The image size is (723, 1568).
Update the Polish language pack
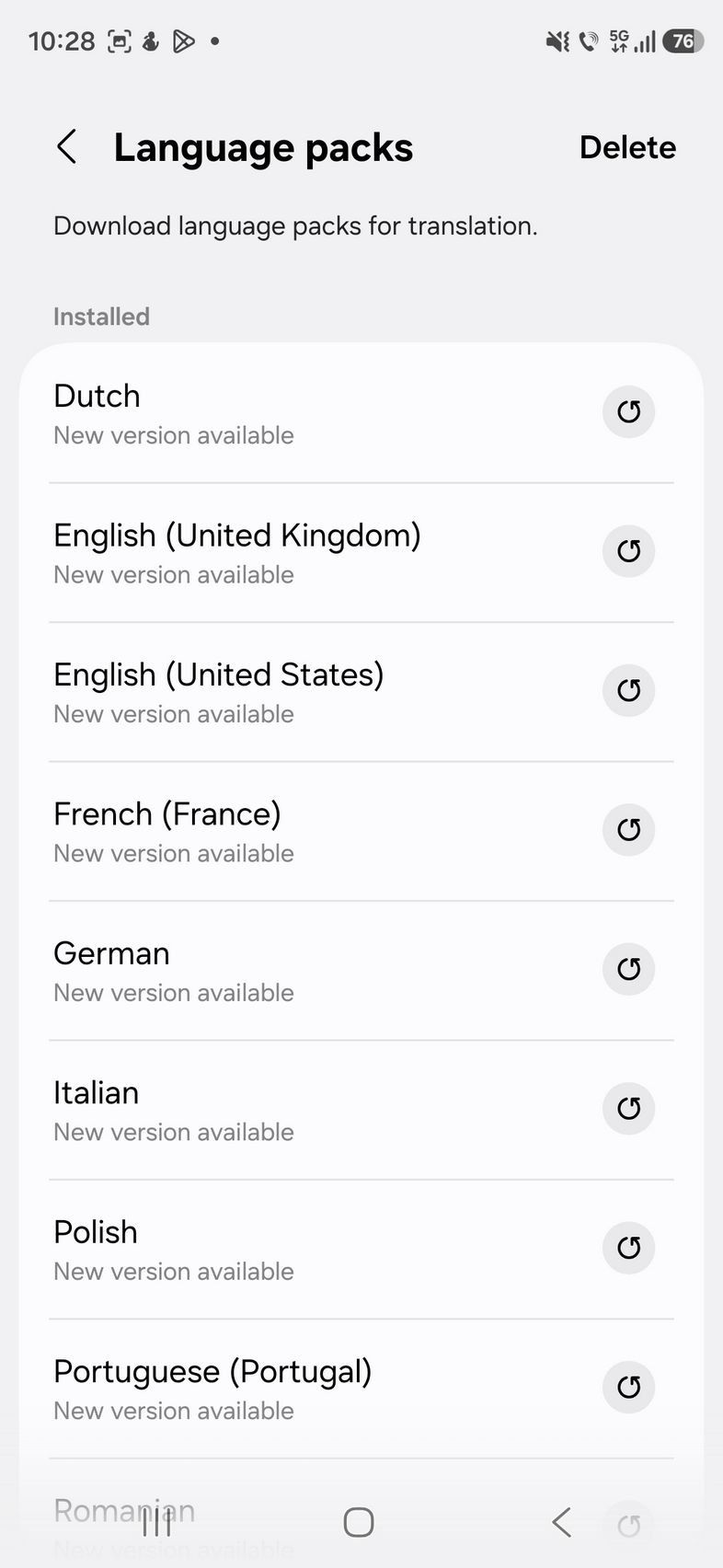[x=628, y=1248]
